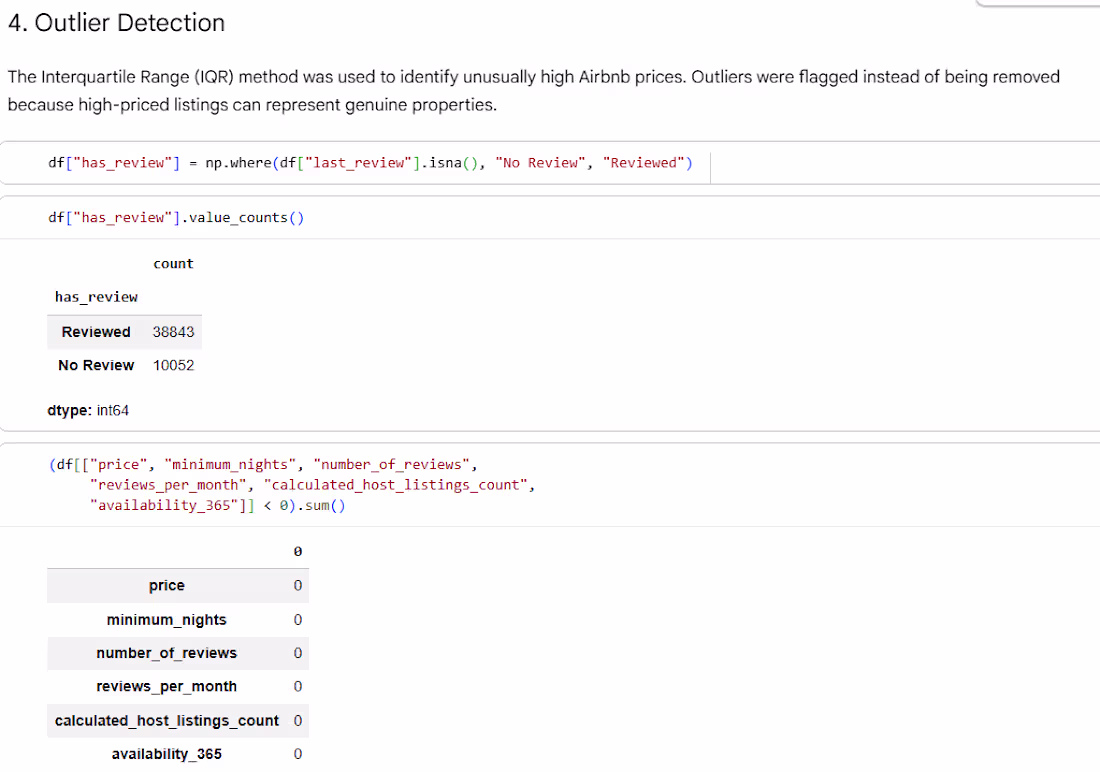Select the "reviews_per_month" row label
This screenshot has width=1100, height=772.
[167, 686]
